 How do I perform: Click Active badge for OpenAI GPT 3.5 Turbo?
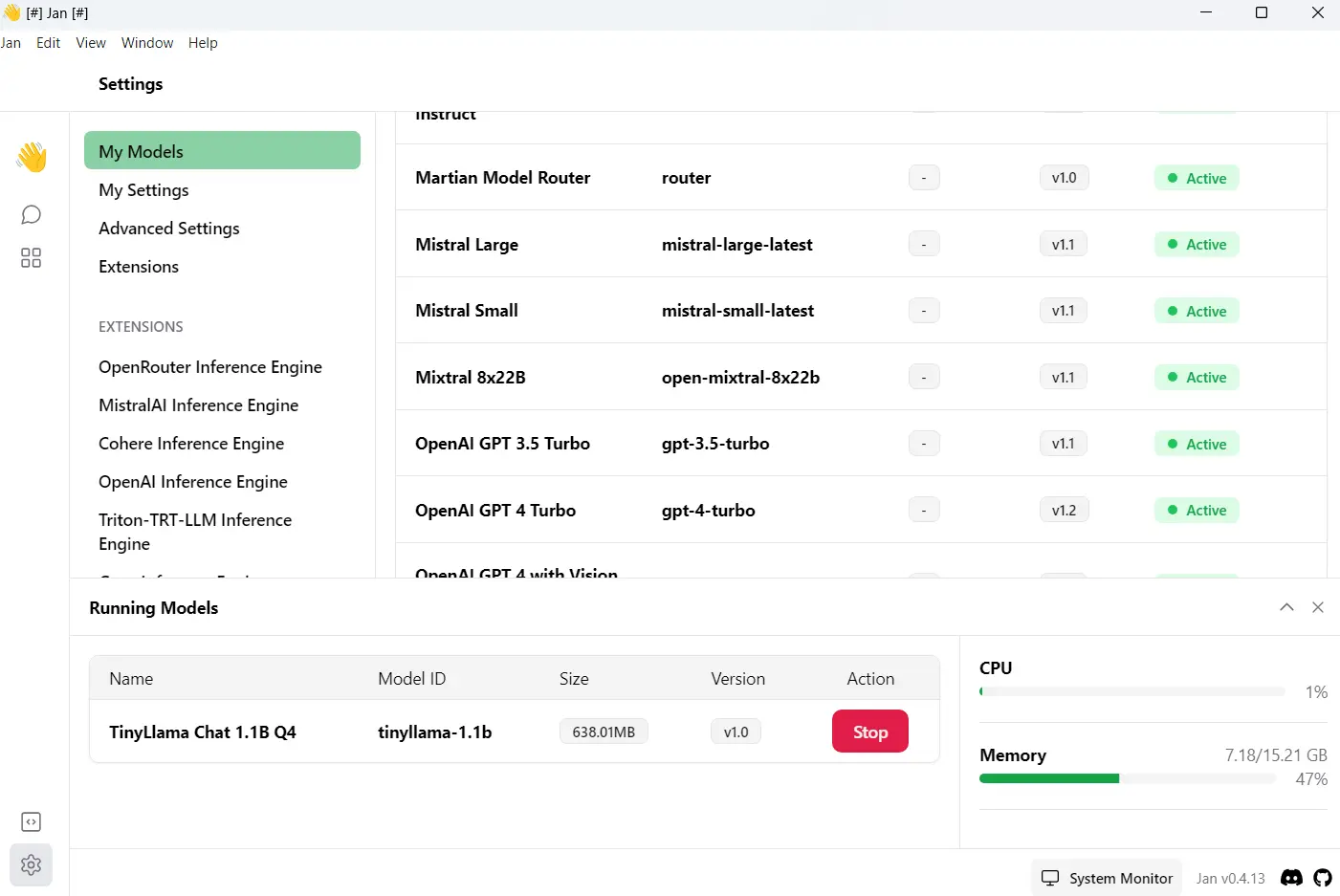[1197, 444]
